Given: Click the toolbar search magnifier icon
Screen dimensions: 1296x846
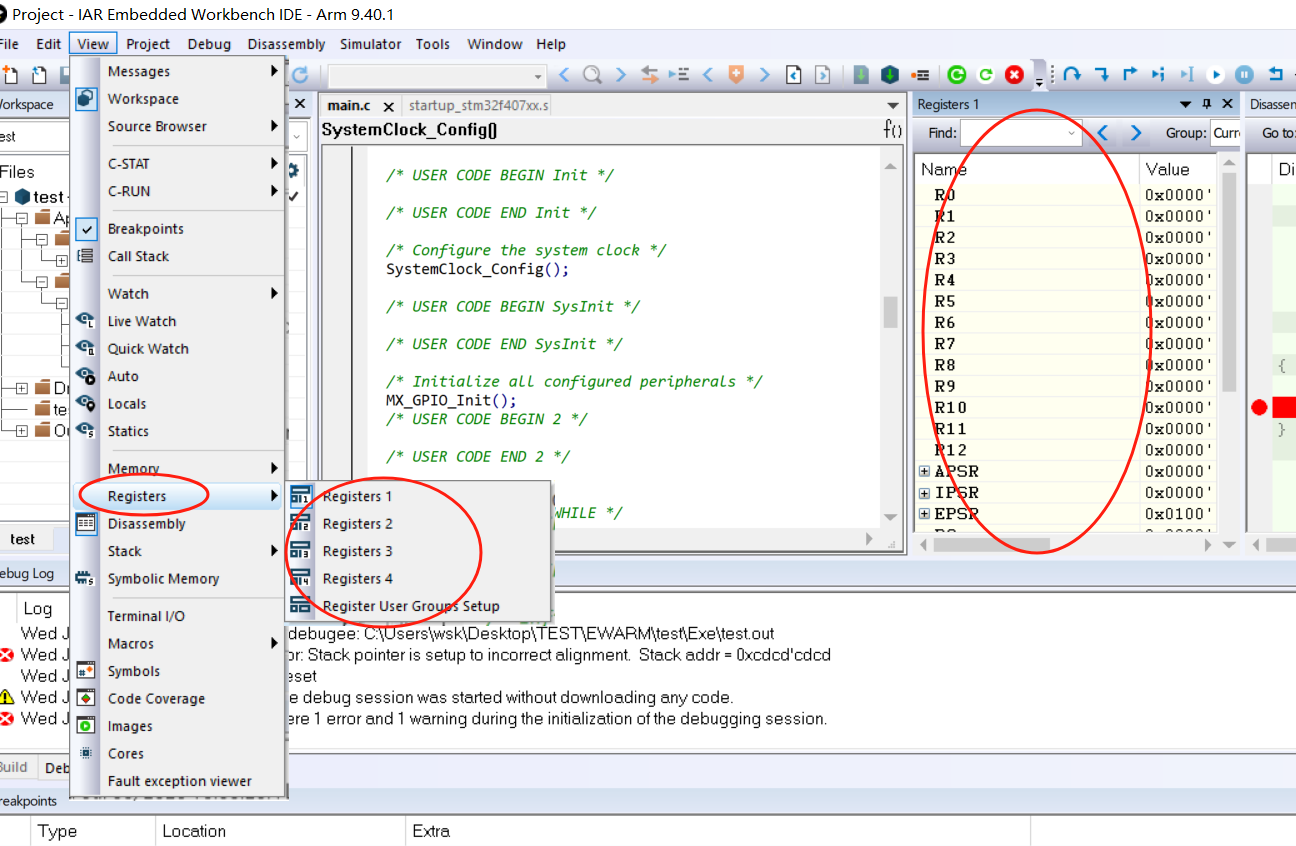Looking at the screenshot, I should point(592,74).
